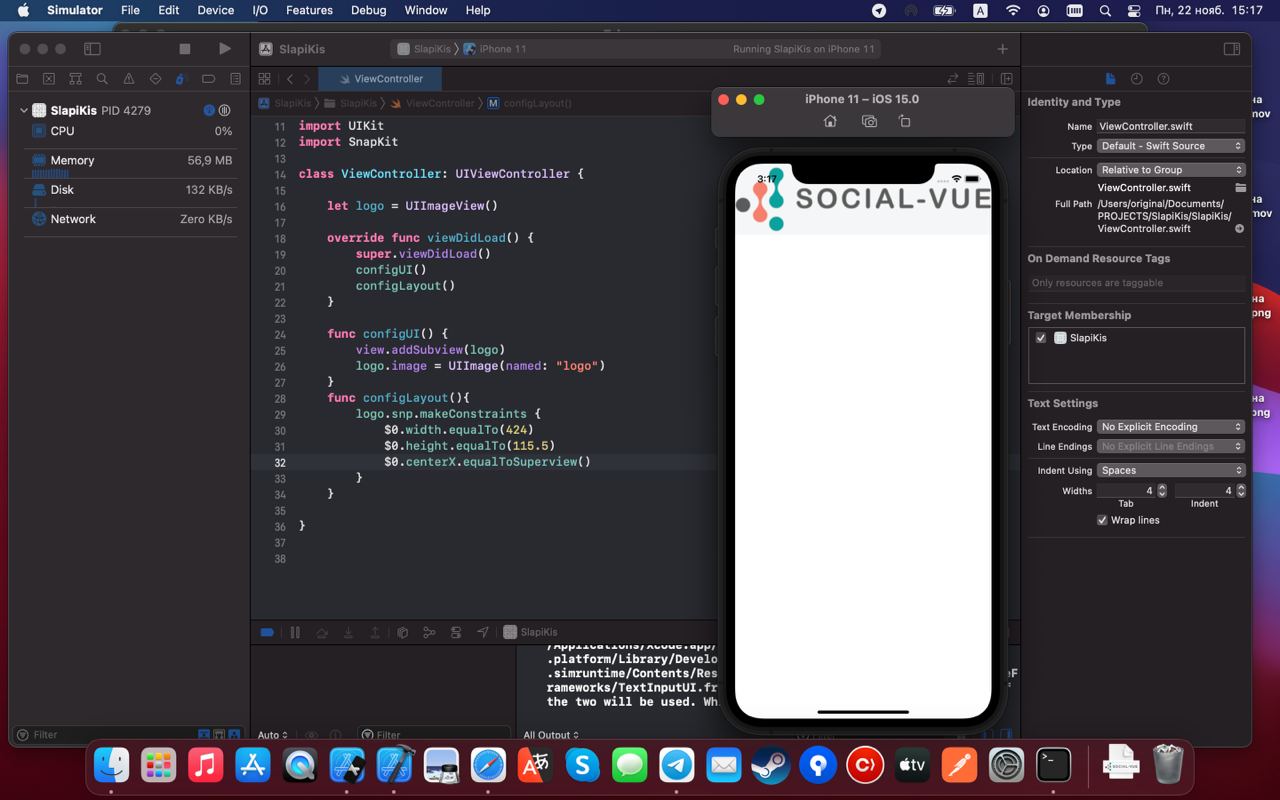The width and height of the screenshot is (1280, 800).
Task: Enable code review arrows icon
Action: click(953, 78)
